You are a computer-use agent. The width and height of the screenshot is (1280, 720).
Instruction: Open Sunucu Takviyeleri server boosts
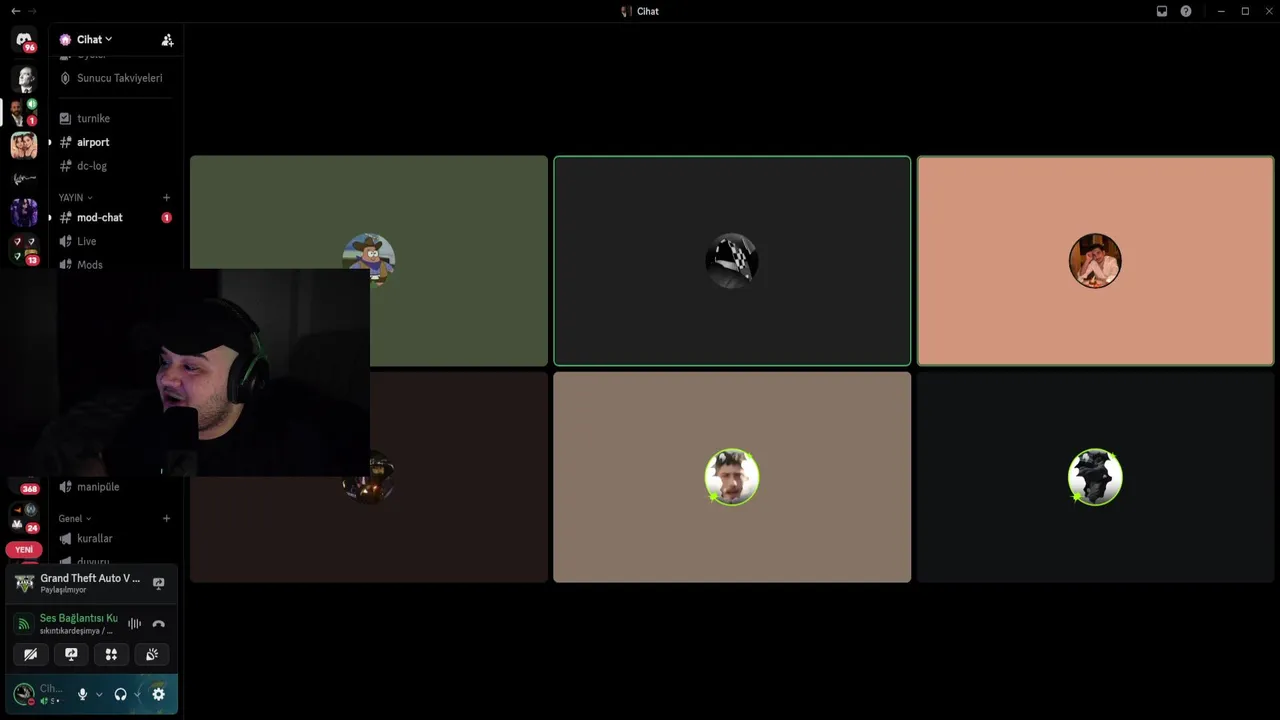(x=111, y=78)
